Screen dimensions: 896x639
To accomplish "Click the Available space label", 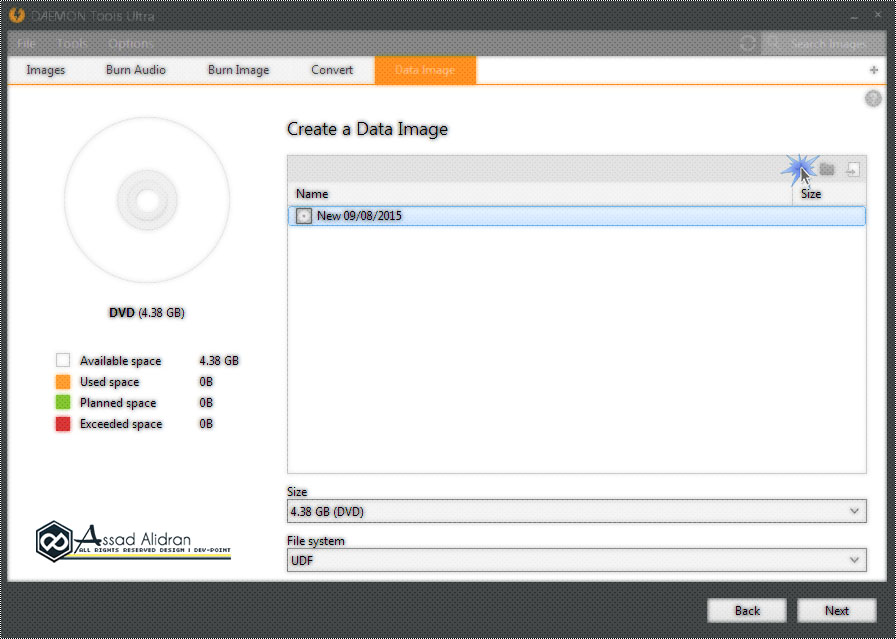I will (121, 361).
